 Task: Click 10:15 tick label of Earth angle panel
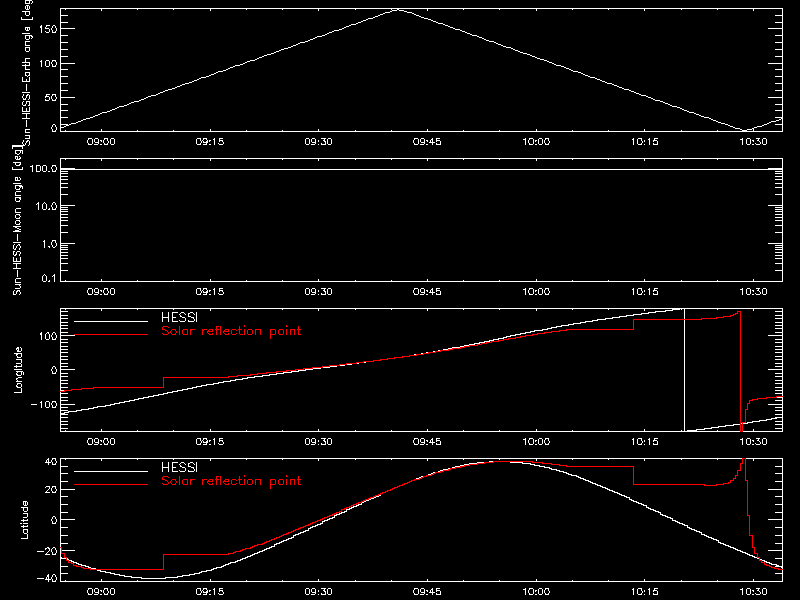coord(645,142)
